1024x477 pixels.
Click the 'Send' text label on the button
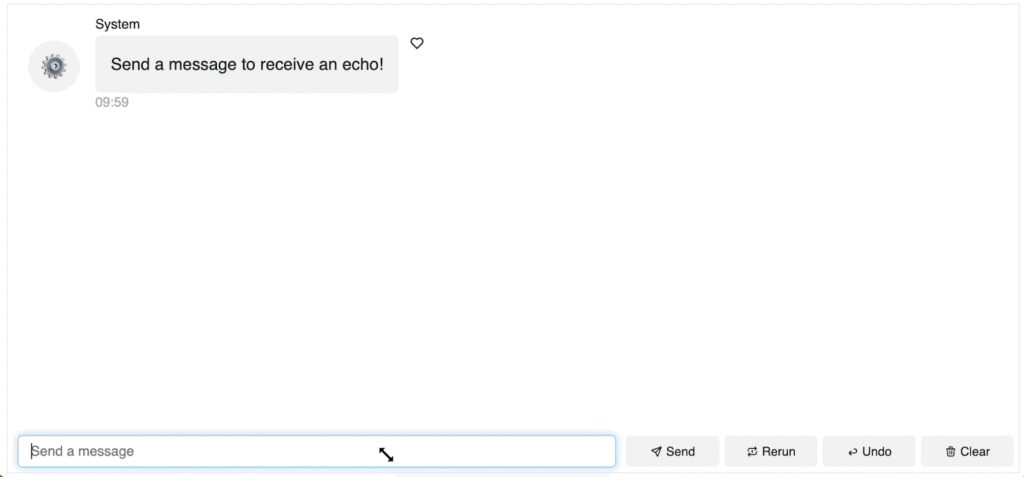[x=680, y=452]
